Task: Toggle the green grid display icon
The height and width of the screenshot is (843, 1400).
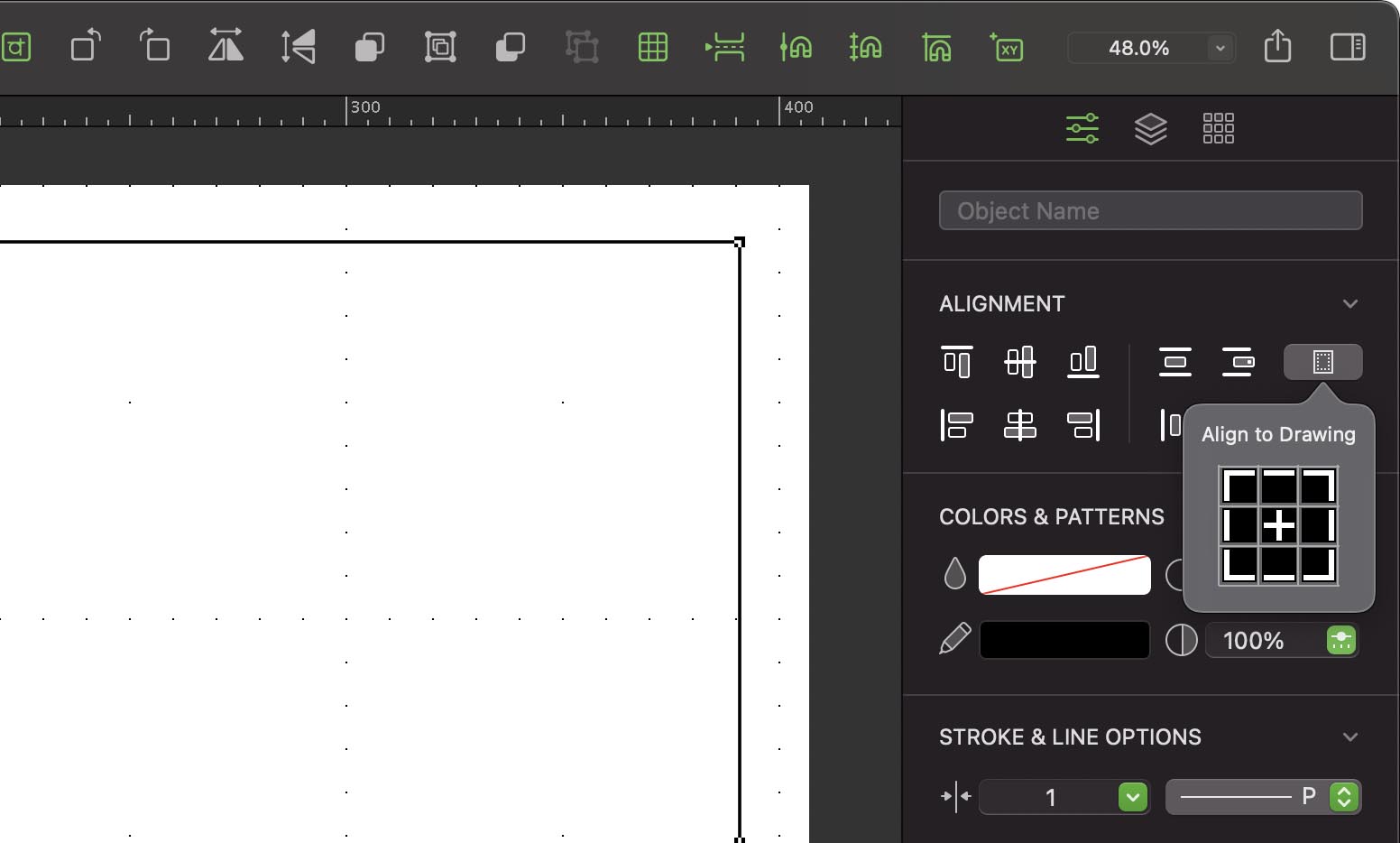Action: [x=652, y=47]
